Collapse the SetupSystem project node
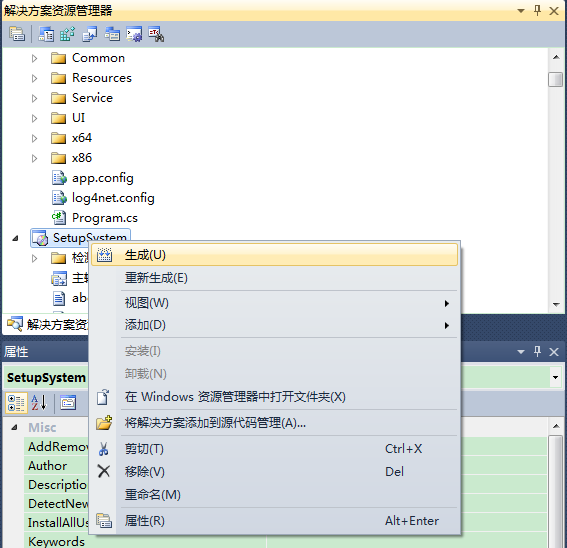The image size is (567, 548). (16, 238)
